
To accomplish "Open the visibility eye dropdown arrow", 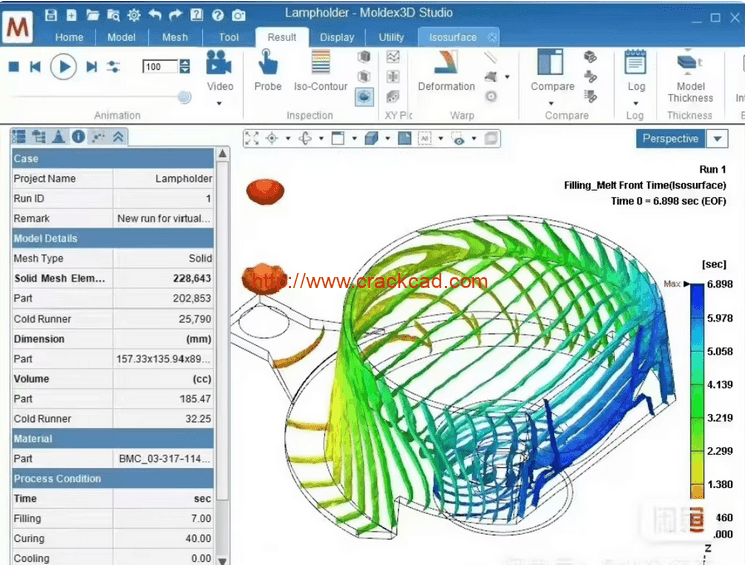I will 474,138.
